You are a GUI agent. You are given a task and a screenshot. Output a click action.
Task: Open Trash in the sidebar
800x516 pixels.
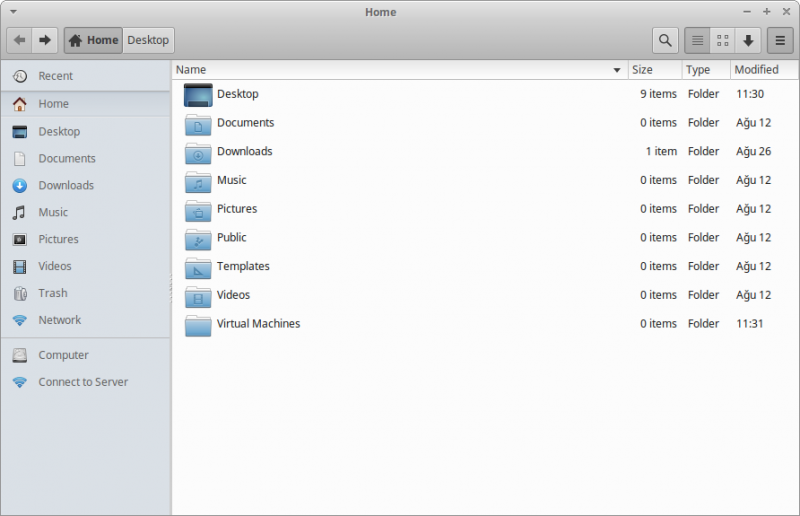(x=85, y=293)
